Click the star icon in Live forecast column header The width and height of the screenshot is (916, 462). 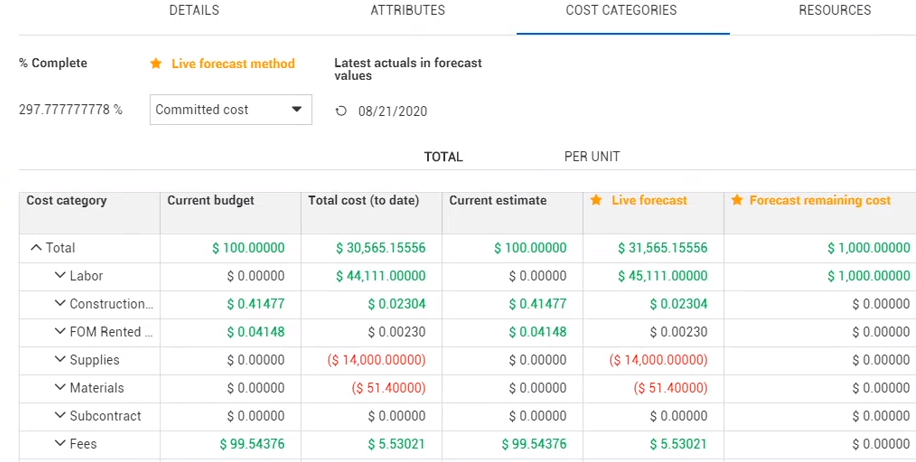596,201
